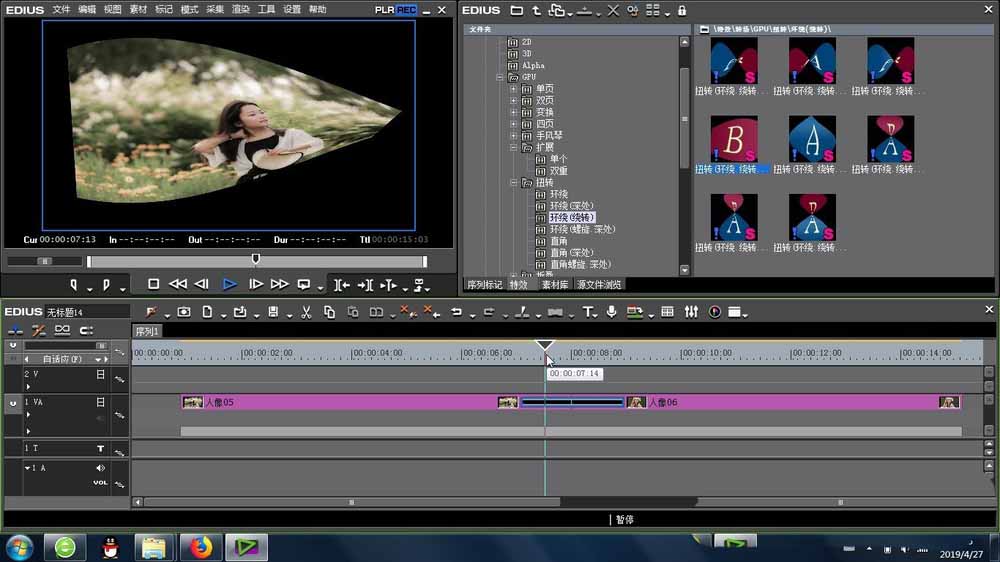Click the Save project icon in timeline toolbar
Viewport: 1000px width, 562px height.
(273, 312)
